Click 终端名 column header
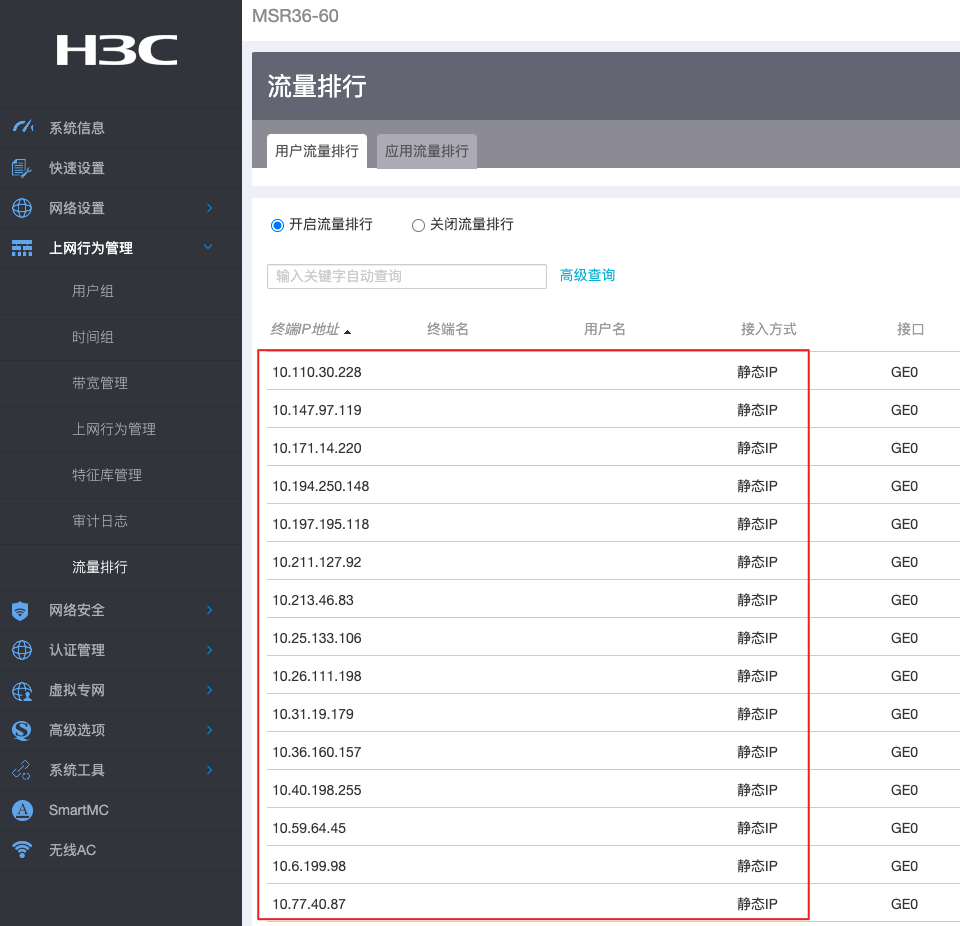This screenshot has width=960, height=926. pos(448,329)
